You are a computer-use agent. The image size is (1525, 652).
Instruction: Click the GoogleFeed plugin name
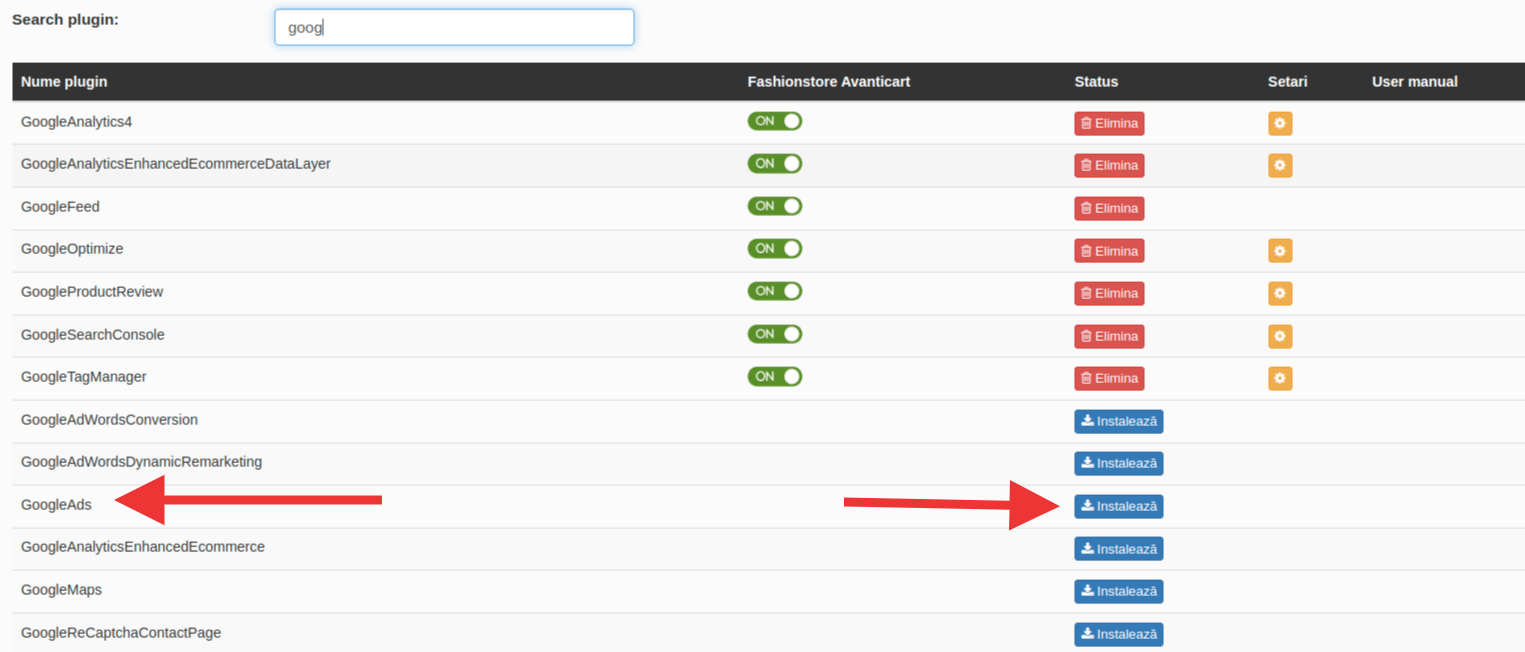point(60,207)
